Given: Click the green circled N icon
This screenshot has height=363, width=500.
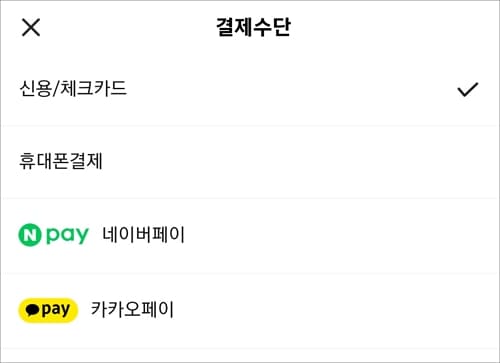Looking at the screenshot, I should (30, 235).
